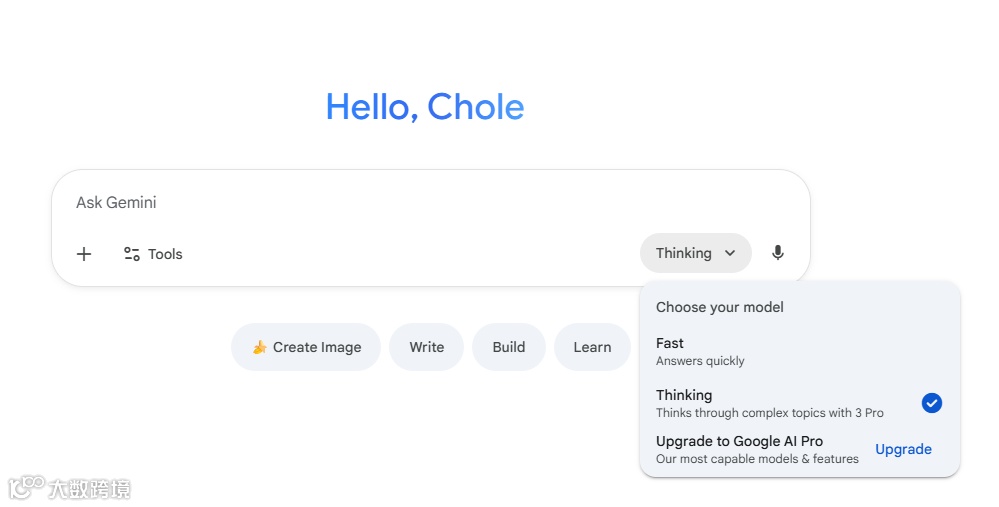This screenshot has width=999, height=507.
Task: Click the Thinking model selector pill label
Action: (684, 253)
